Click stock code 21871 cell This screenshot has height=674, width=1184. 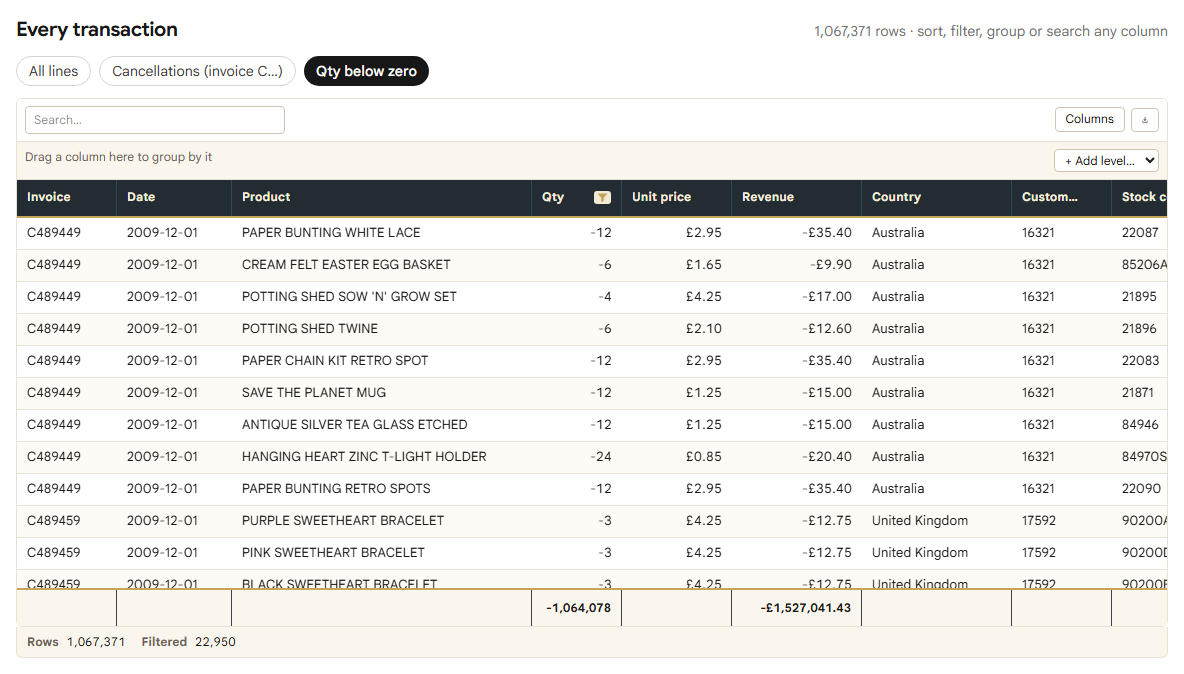click(1139, 392)
